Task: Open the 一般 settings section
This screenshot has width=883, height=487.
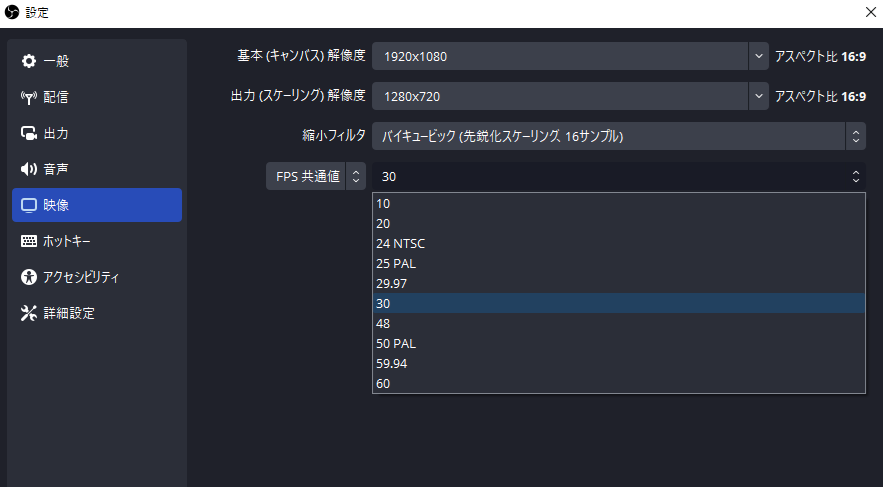Action: click(x=97, y=61)
